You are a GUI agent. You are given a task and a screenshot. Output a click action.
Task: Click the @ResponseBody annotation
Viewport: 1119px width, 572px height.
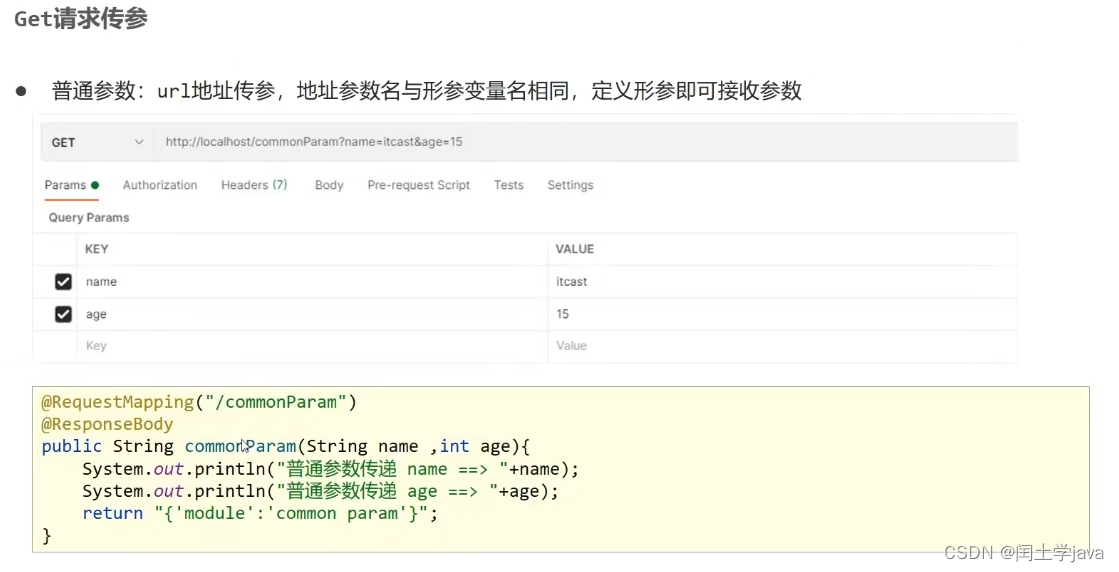[x=107, y=424]
